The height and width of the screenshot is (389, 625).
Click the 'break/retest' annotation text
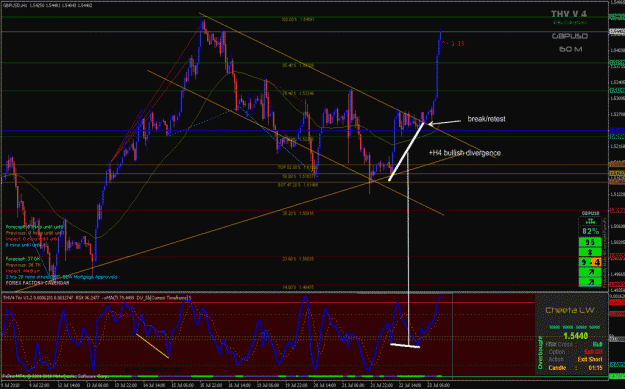coord(486,119)
